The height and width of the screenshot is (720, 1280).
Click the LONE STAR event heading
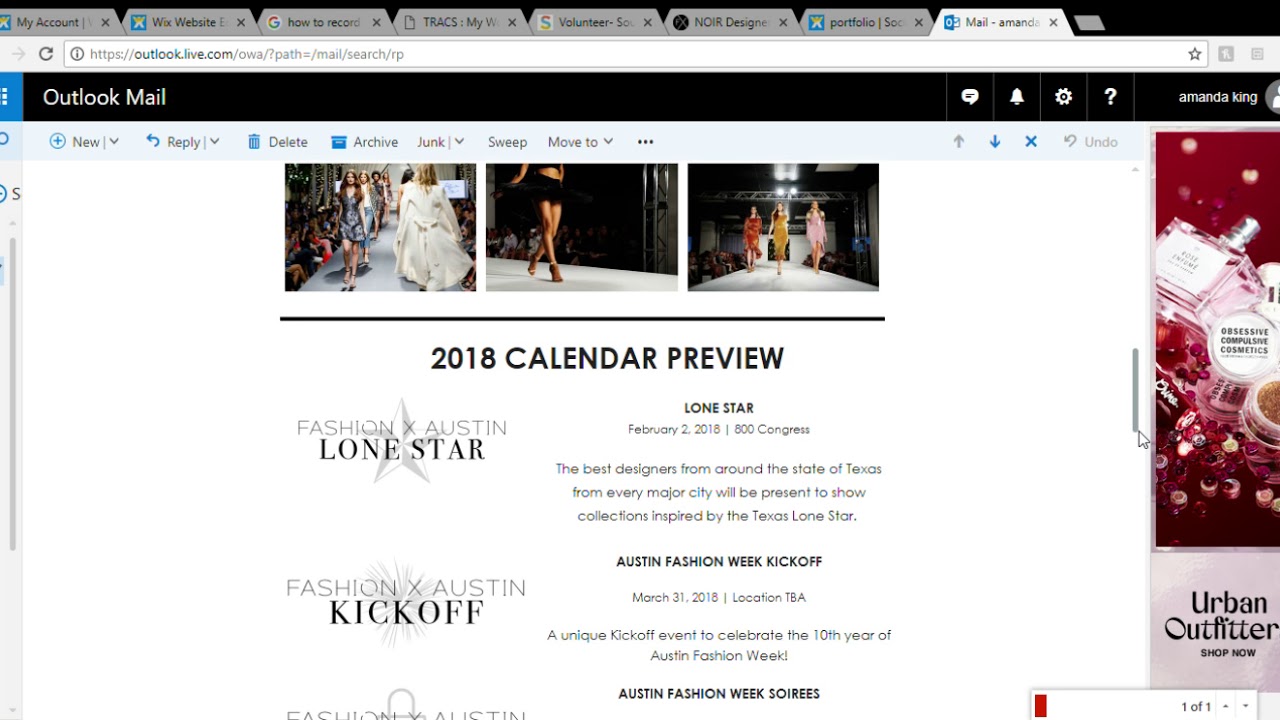[719, 408]
